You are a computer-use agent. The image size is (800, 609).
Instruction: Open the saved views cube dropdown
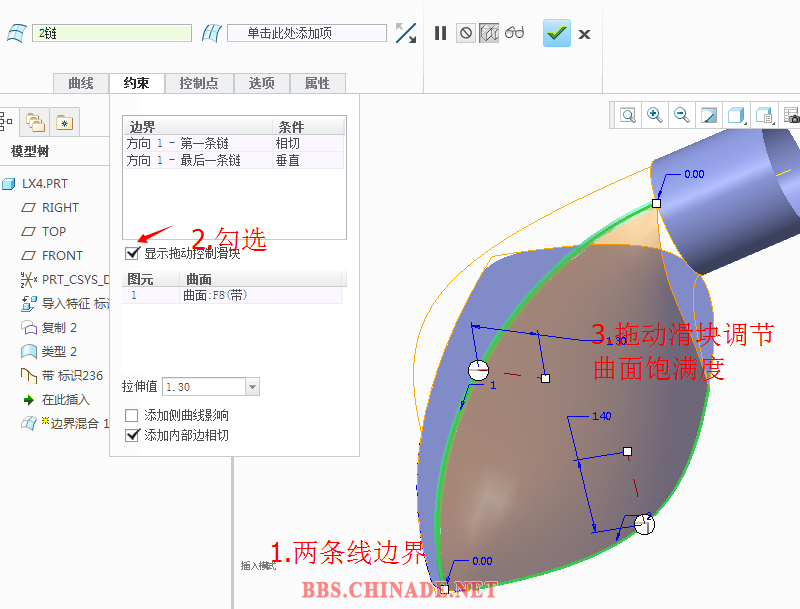765,115
